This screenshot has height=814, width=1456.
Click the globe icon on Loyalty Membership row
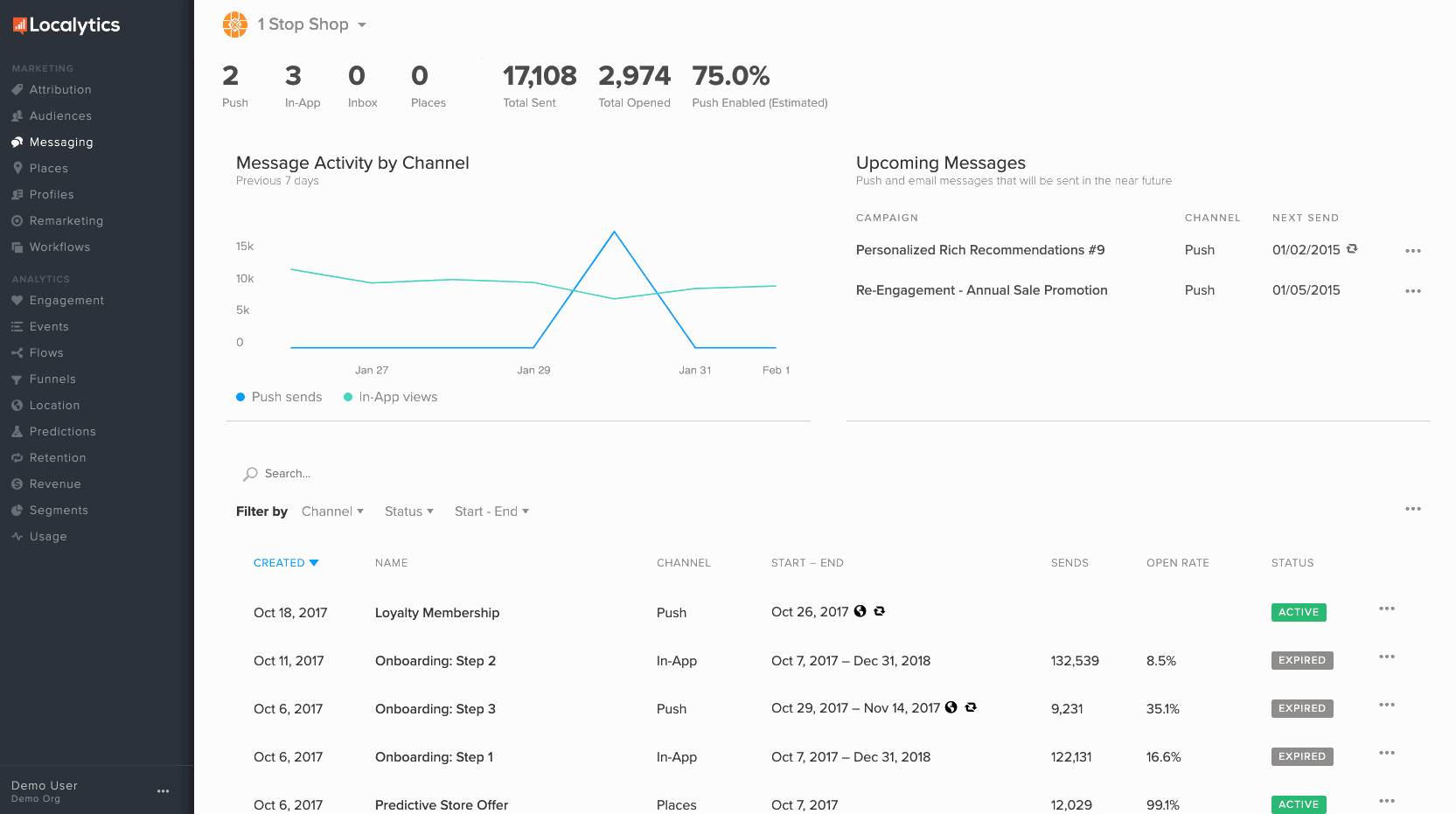pyautogui.click(x=860, y=611)
